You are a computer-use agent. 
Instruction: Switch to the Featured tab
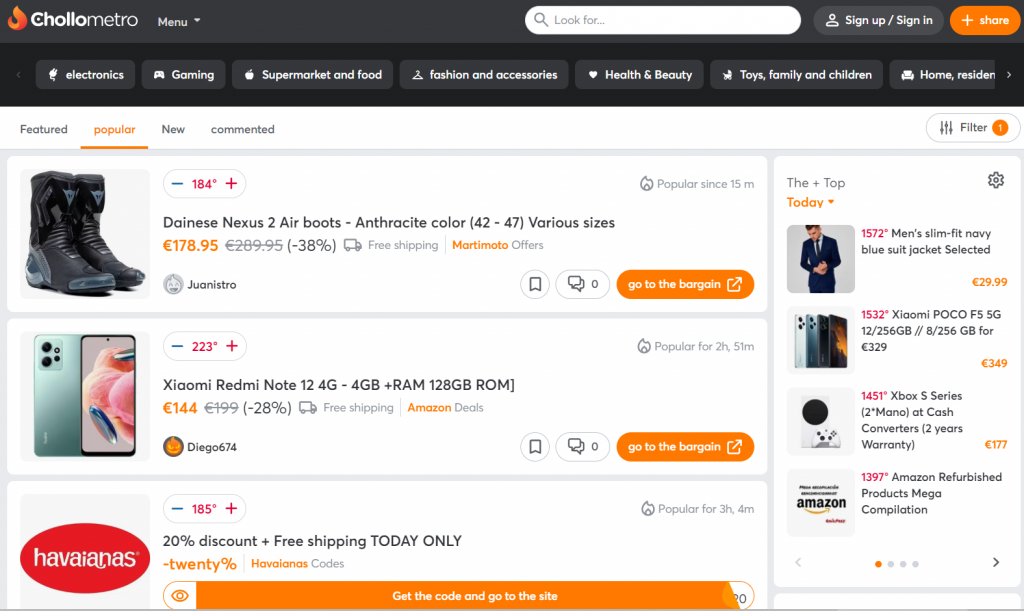(44, 129)
